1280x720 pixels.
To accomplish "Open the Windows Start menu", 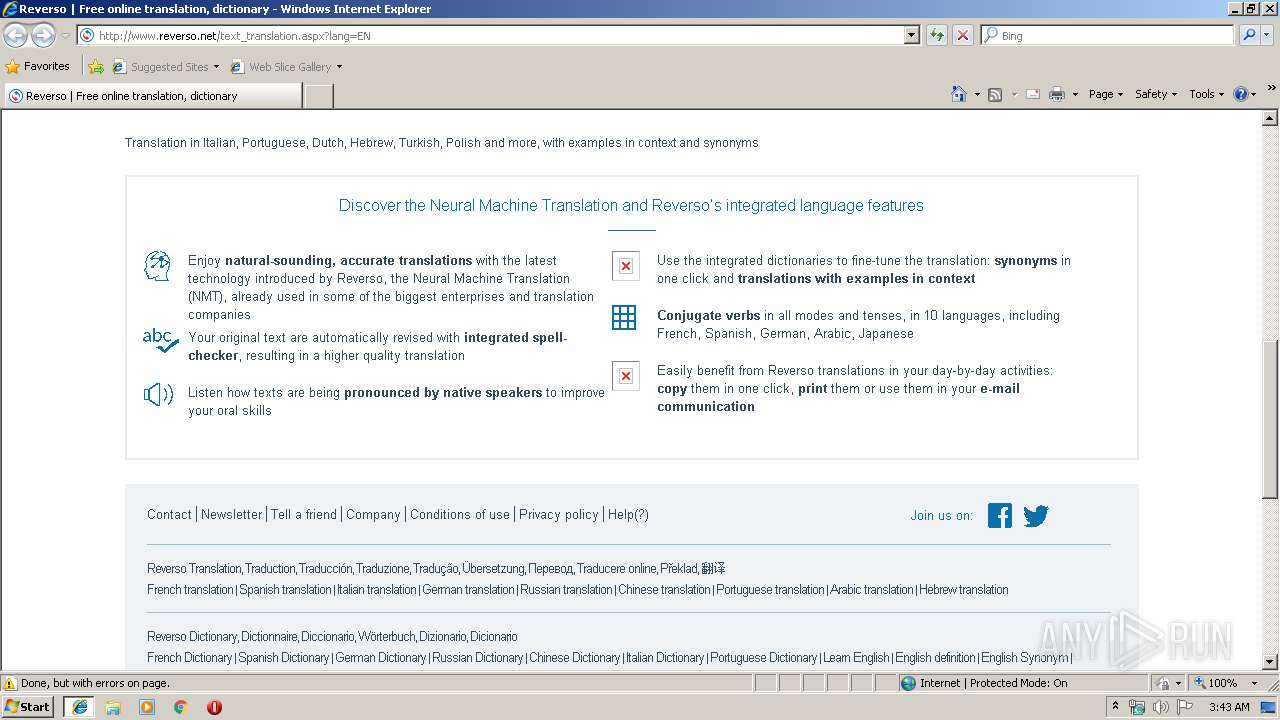I will pos(28,707).
